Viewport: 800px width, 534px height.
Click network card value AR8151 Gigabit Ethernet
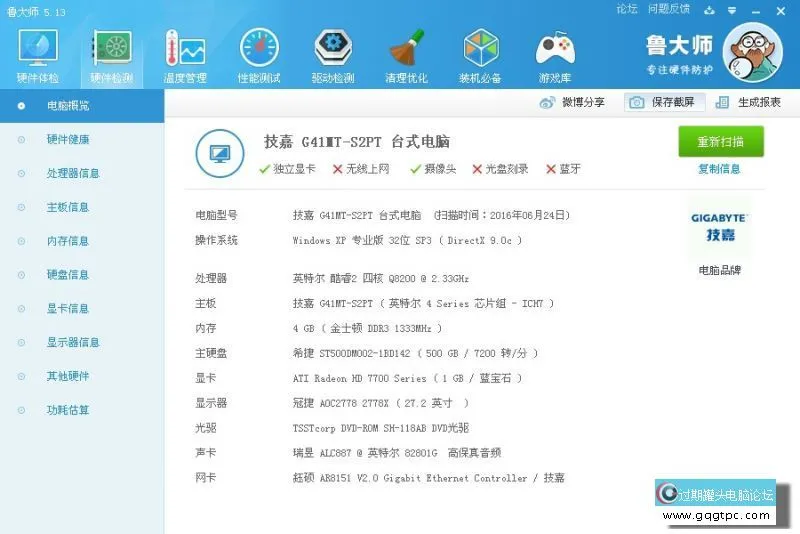[429, 478]
